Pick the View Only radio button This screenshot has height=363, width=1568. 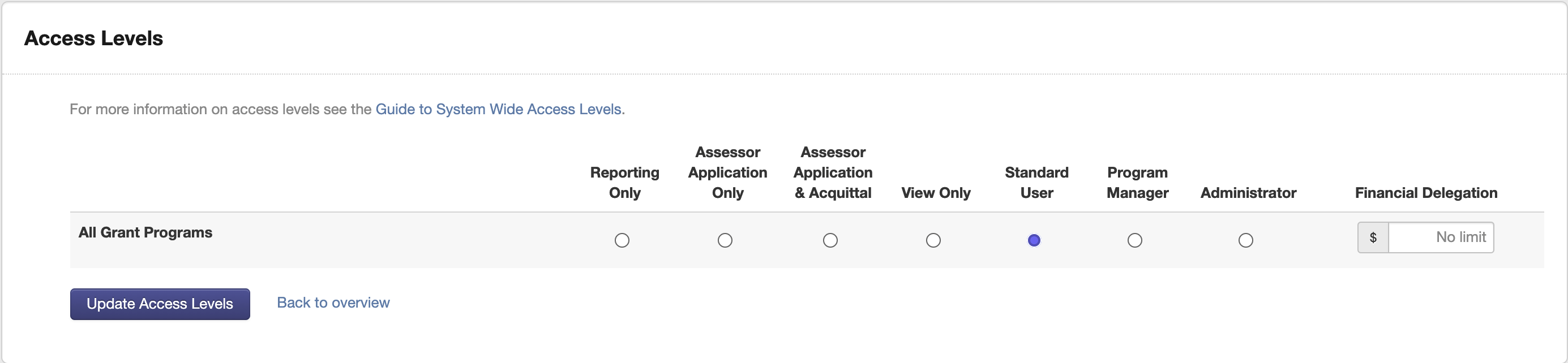click(x=932, y=240)
